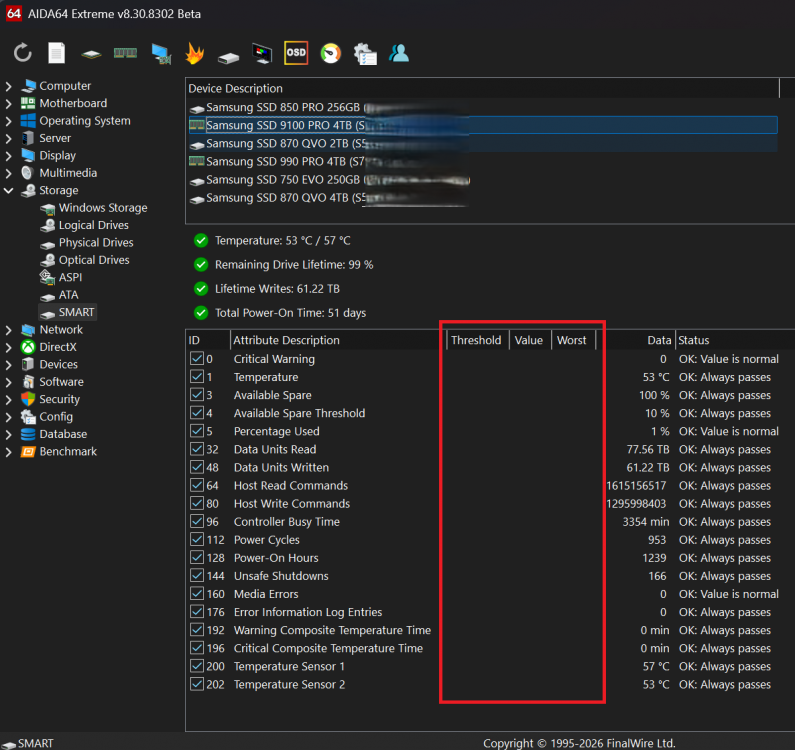The width and height of the screenshot is (795, 750).
Task: Click the Device Description column header
Action: pyautogui.click(x=482, y=88)
